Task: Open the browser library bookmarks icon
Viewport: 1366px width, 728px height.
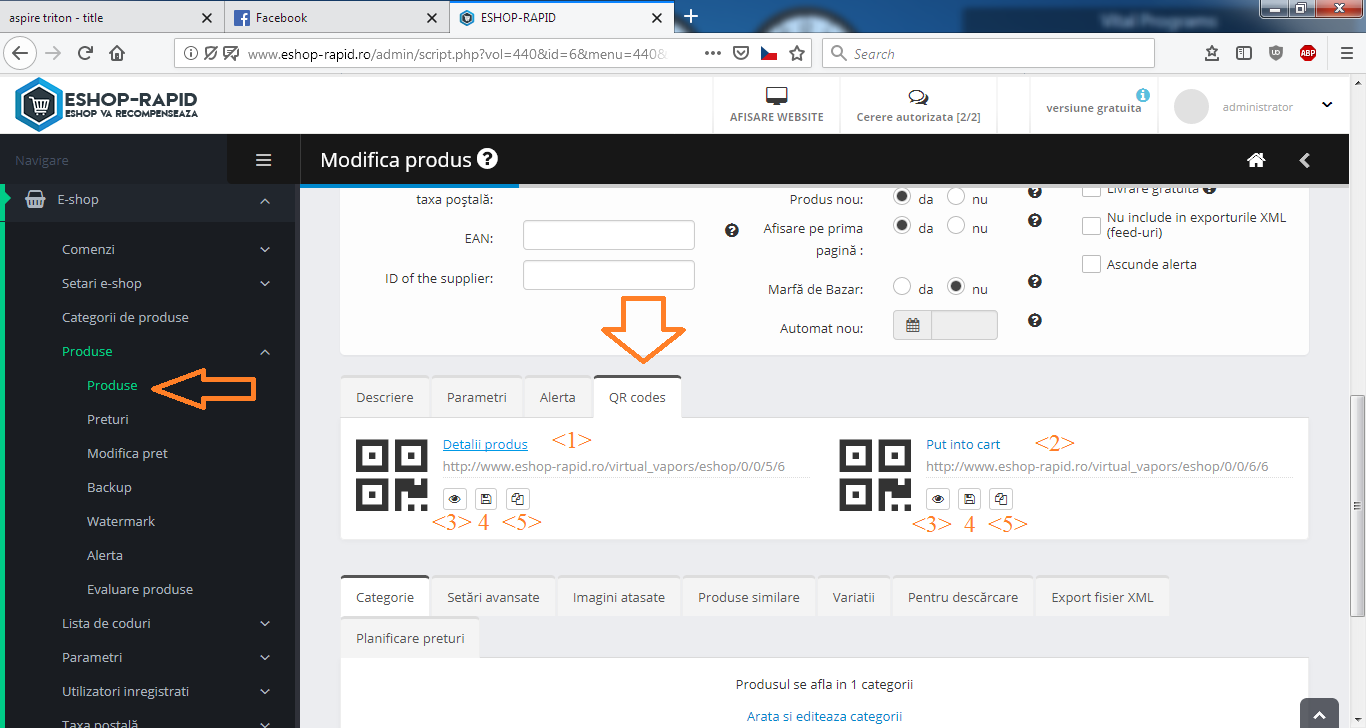Action: point(1212,53)
